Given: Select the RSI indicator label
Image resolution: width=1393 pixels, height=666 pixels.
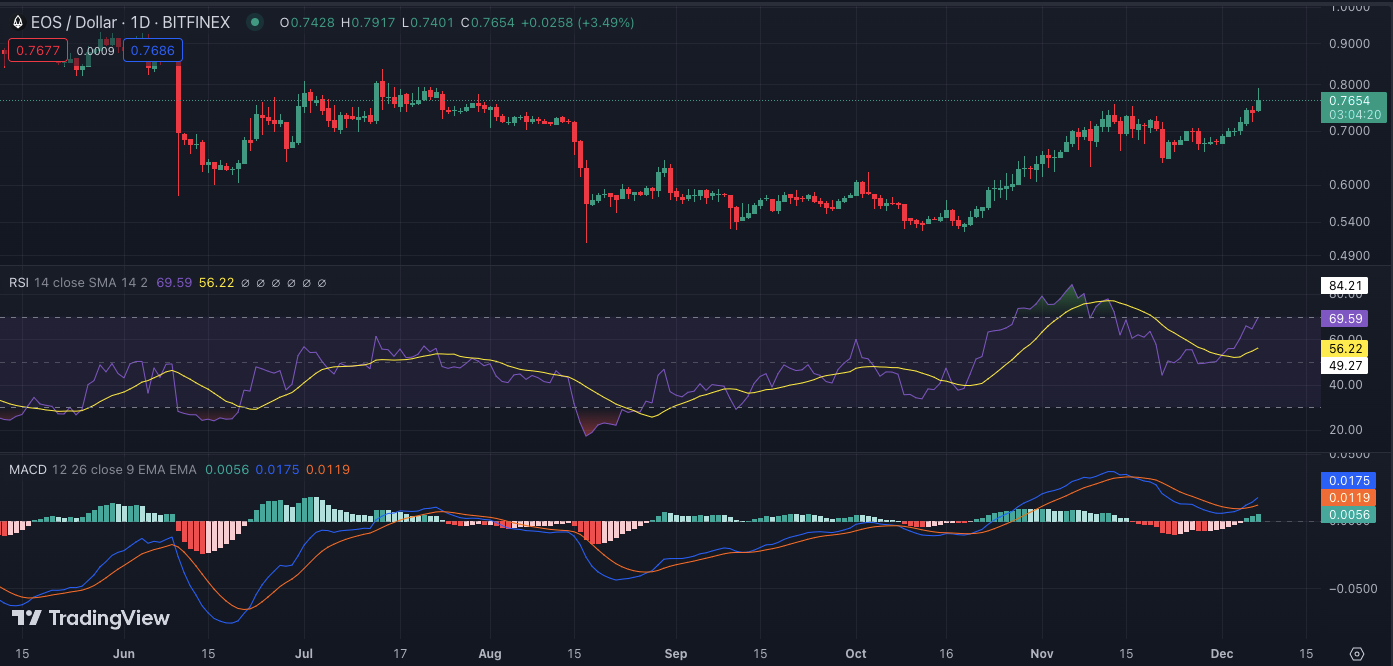Looking at the screenshot, I should [19, 283].
